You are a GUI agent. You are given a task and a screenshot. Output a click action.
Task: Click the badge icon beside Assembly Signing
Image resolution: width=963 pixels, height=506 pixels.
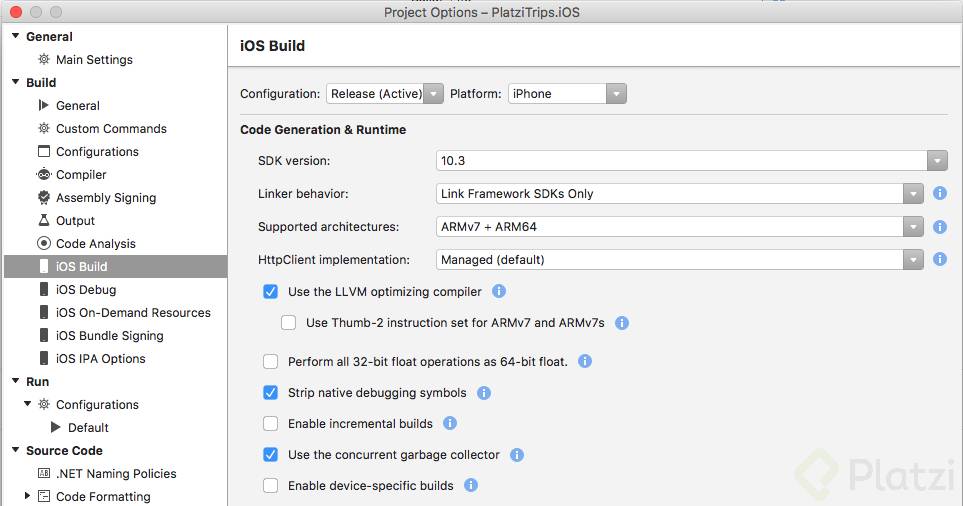(44, 197)
